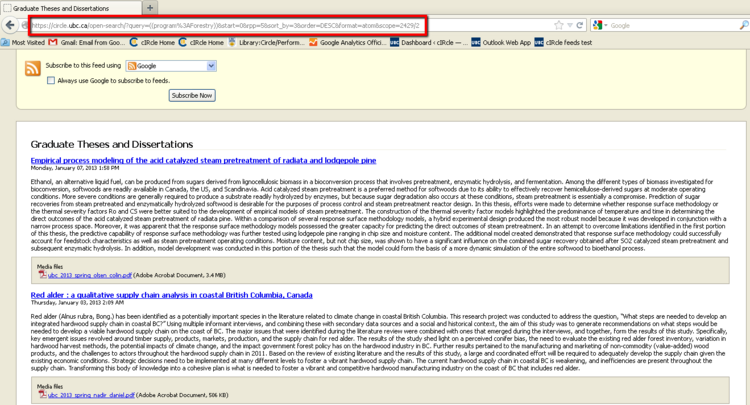Enable 'Always use Google to subscribe to feeds'
This screenshot has width=750, height=405.
[52, 80]
